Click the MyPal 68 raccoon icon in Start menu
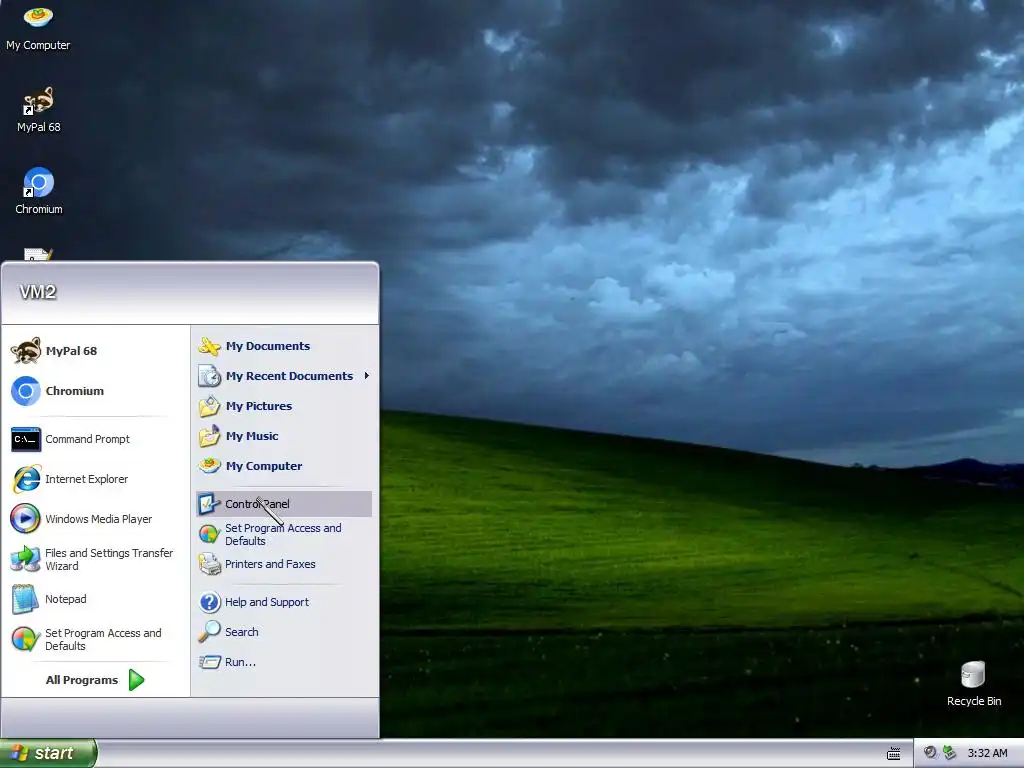 [26, 351]
